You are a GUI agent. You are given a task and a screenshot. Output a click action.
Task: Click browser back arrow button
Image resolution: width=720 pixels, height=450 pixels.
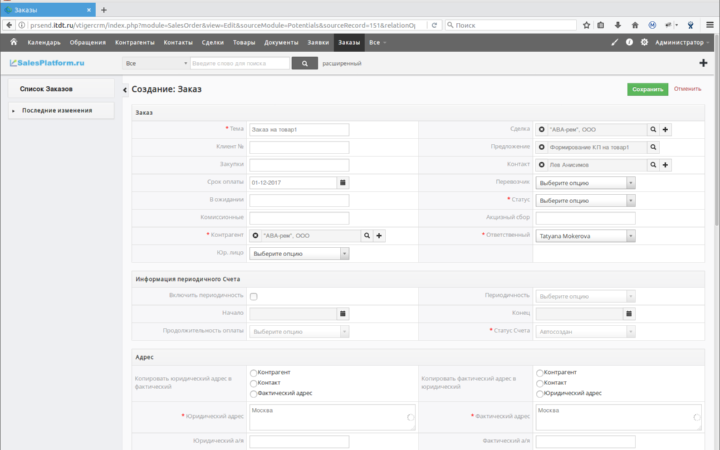[9, 25]
